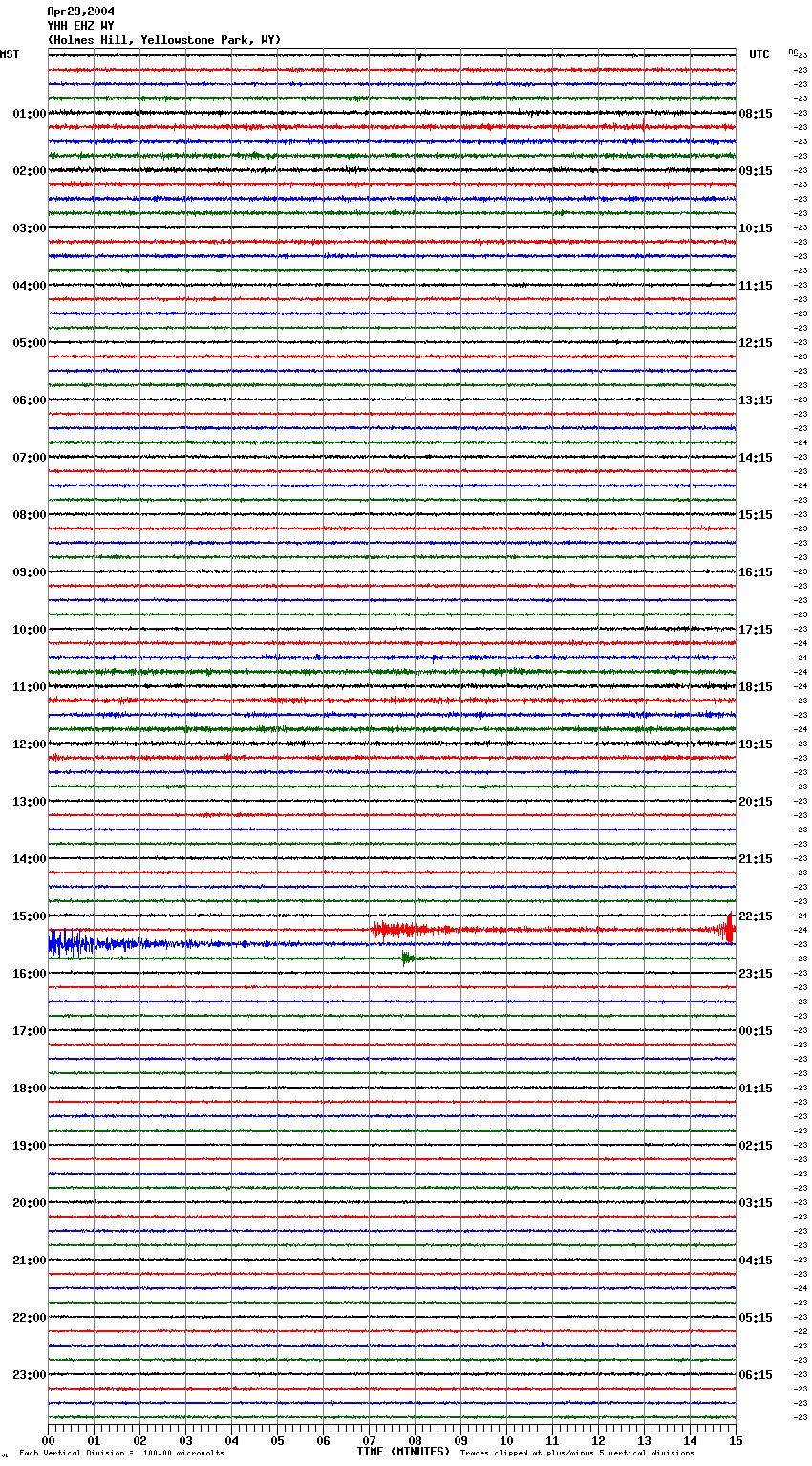The image size is (812, 1466).
Task: Click the 10:15 UTC time label
Action: [756, 228]
